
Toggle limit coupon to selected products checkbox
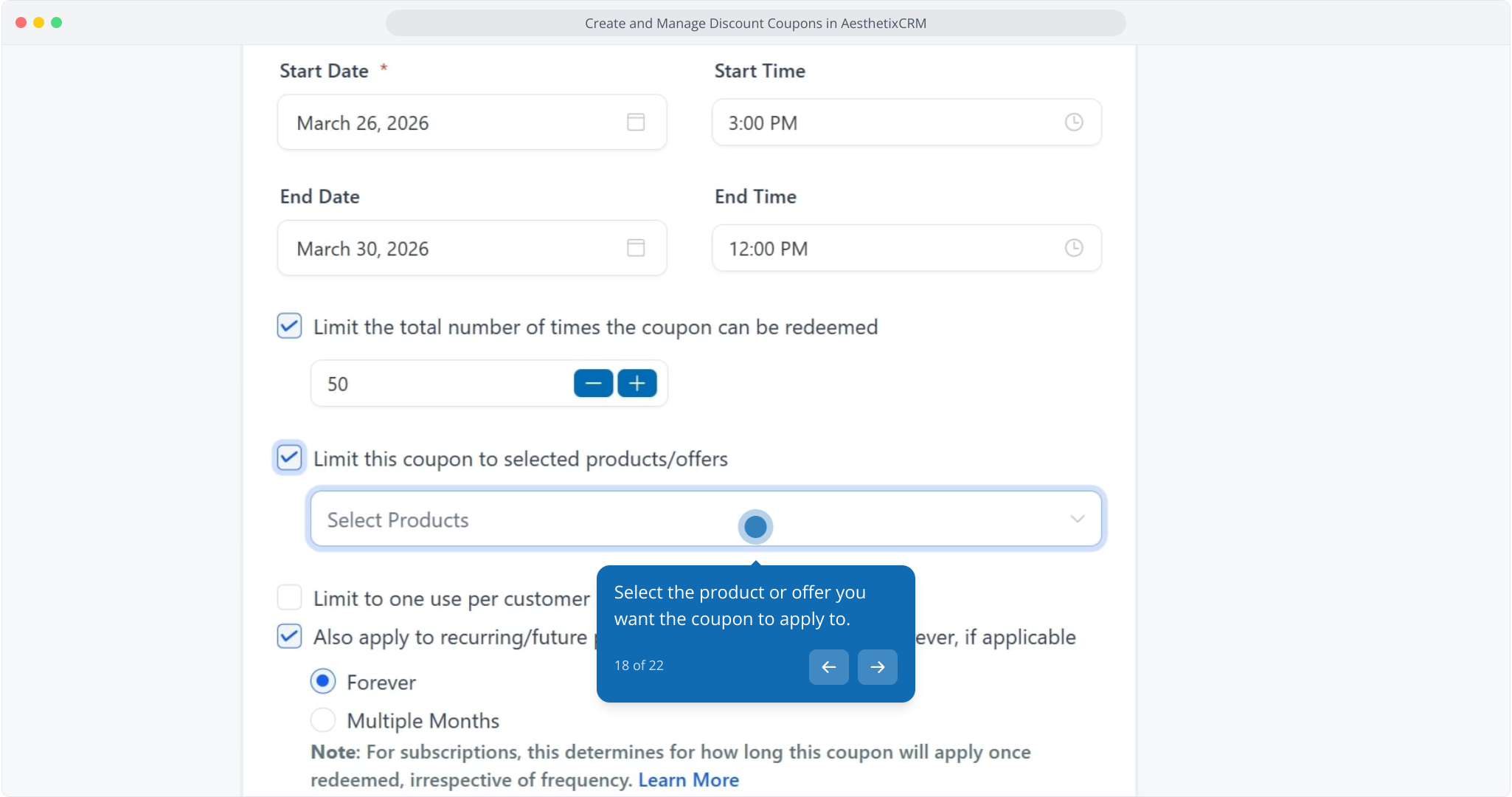289,458
